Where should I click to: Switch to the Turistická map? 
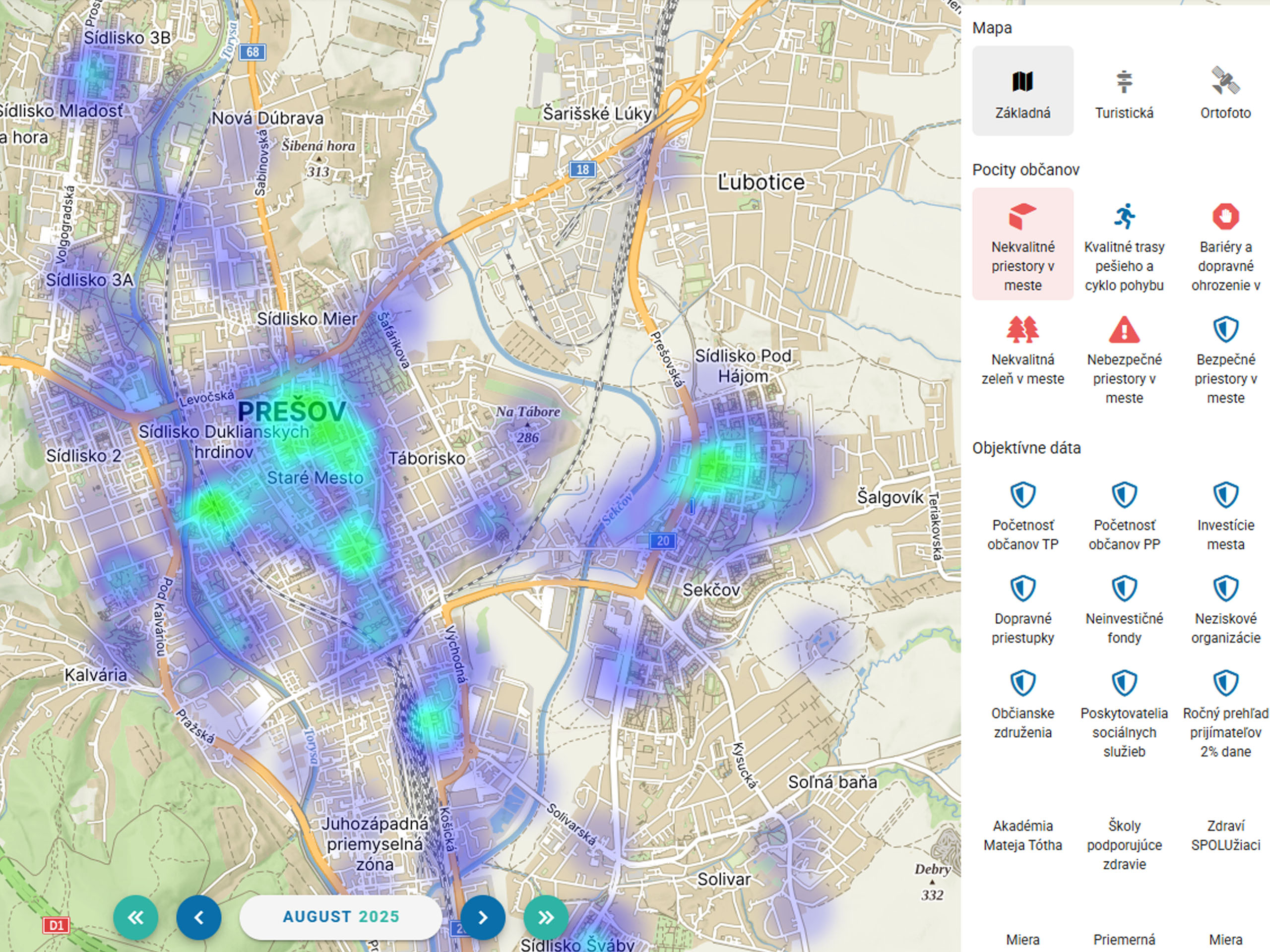(1124, 91)
